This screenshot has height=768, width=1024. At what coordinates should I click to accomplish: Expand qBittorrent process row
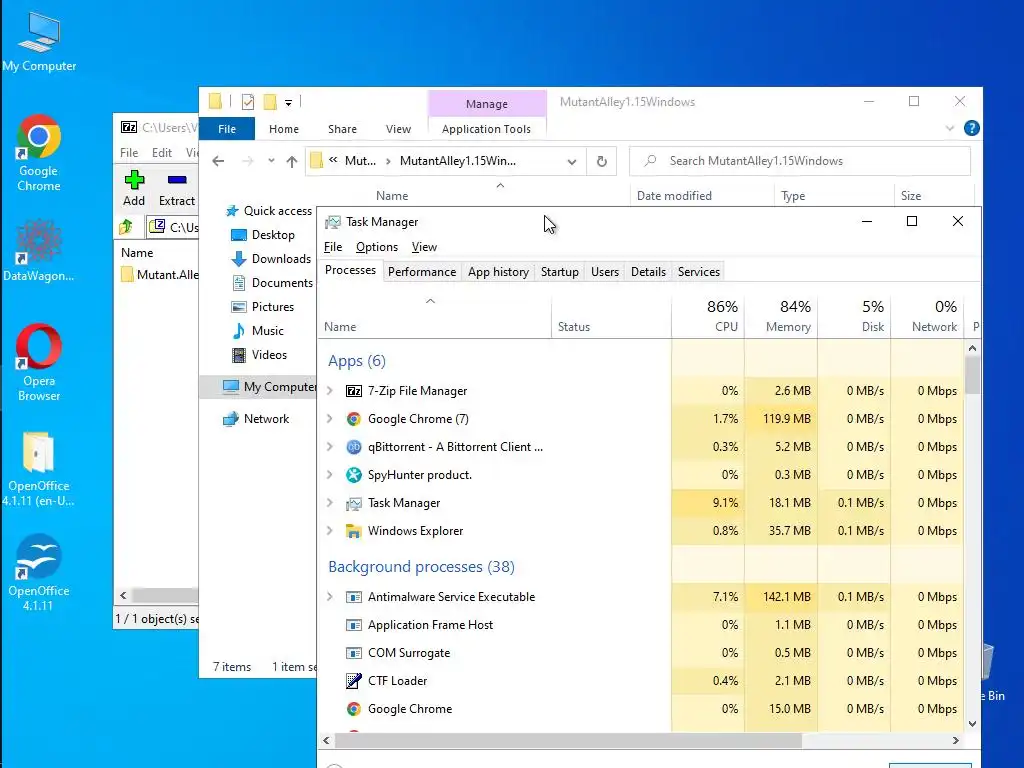[330, 447]
